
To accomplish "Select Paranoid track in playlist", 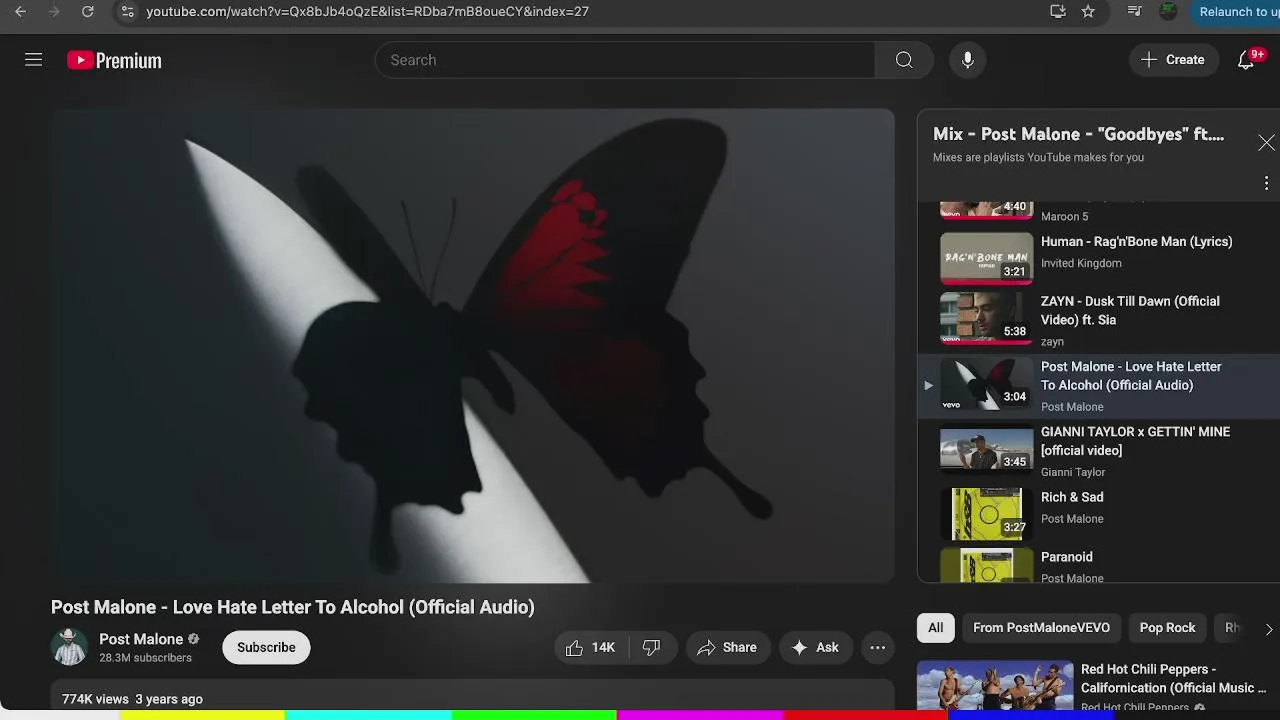I will [x=1098, y=565].
